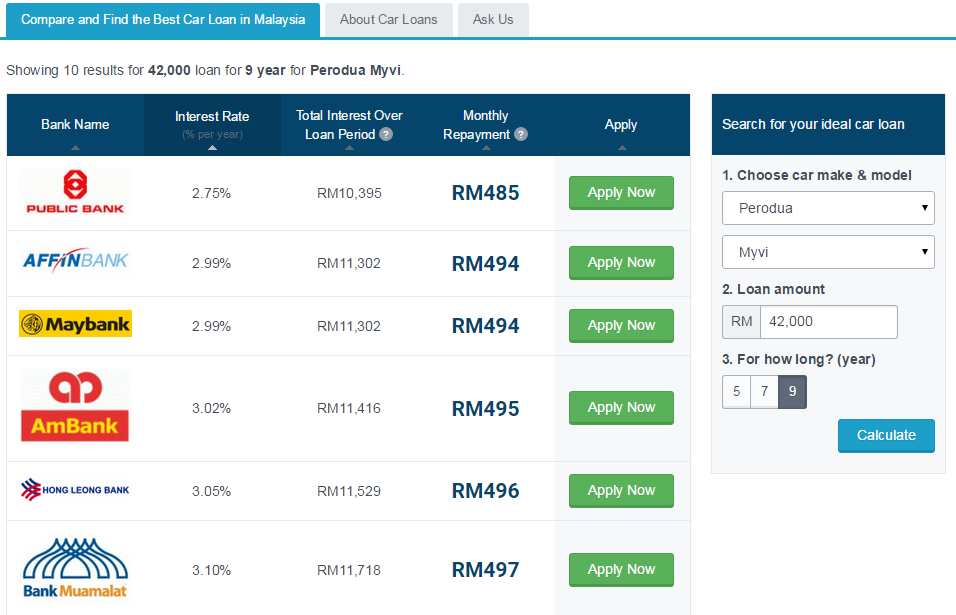Apply Now for Hong Leong Bank loan
This screenshot has width=956, height=615.
tap(621, 491)
